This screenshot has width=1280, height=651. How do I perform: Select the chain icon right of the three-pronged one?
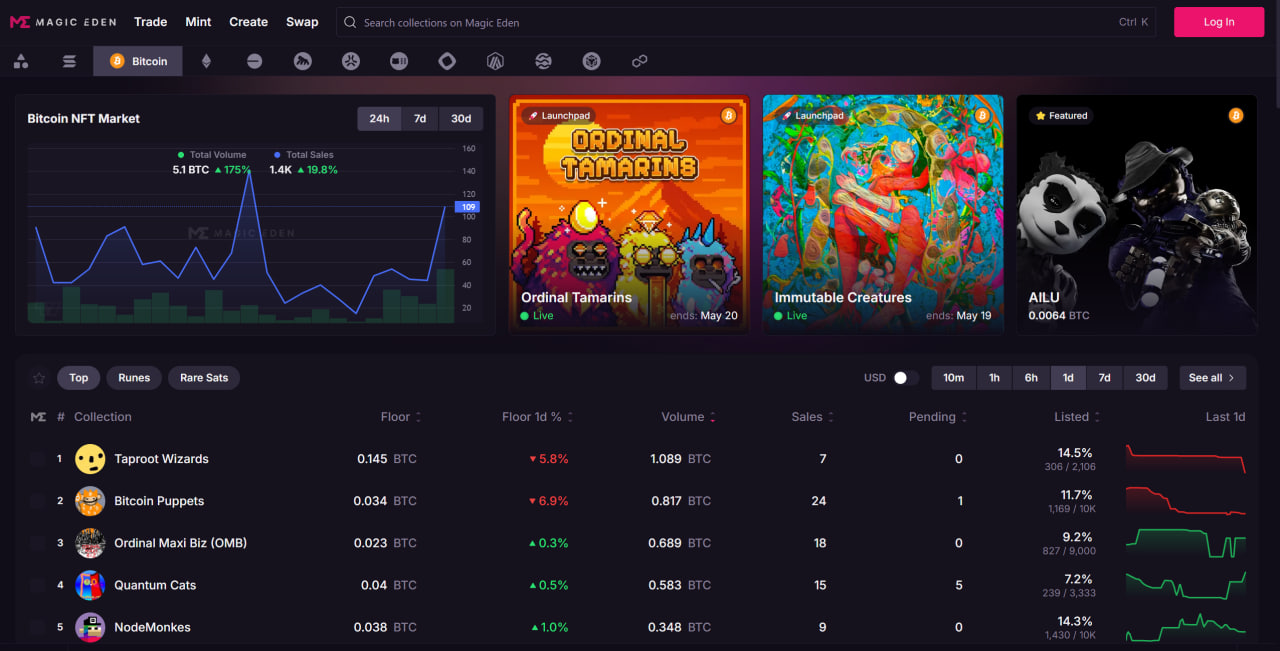click(399, 62)
